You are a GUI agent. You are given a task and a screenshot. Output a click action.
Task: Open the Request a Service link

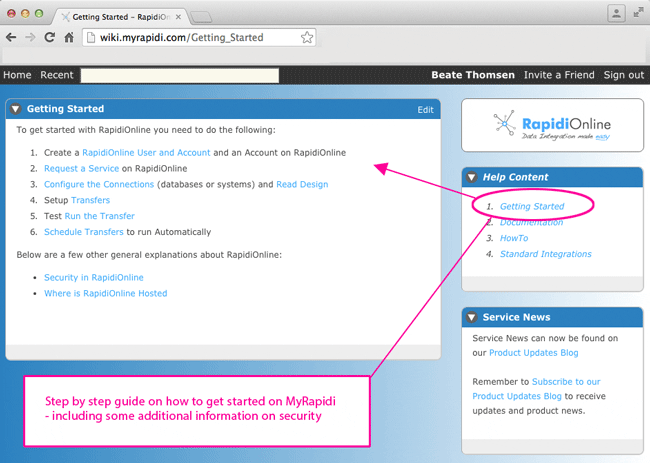(x=81, y=168)
